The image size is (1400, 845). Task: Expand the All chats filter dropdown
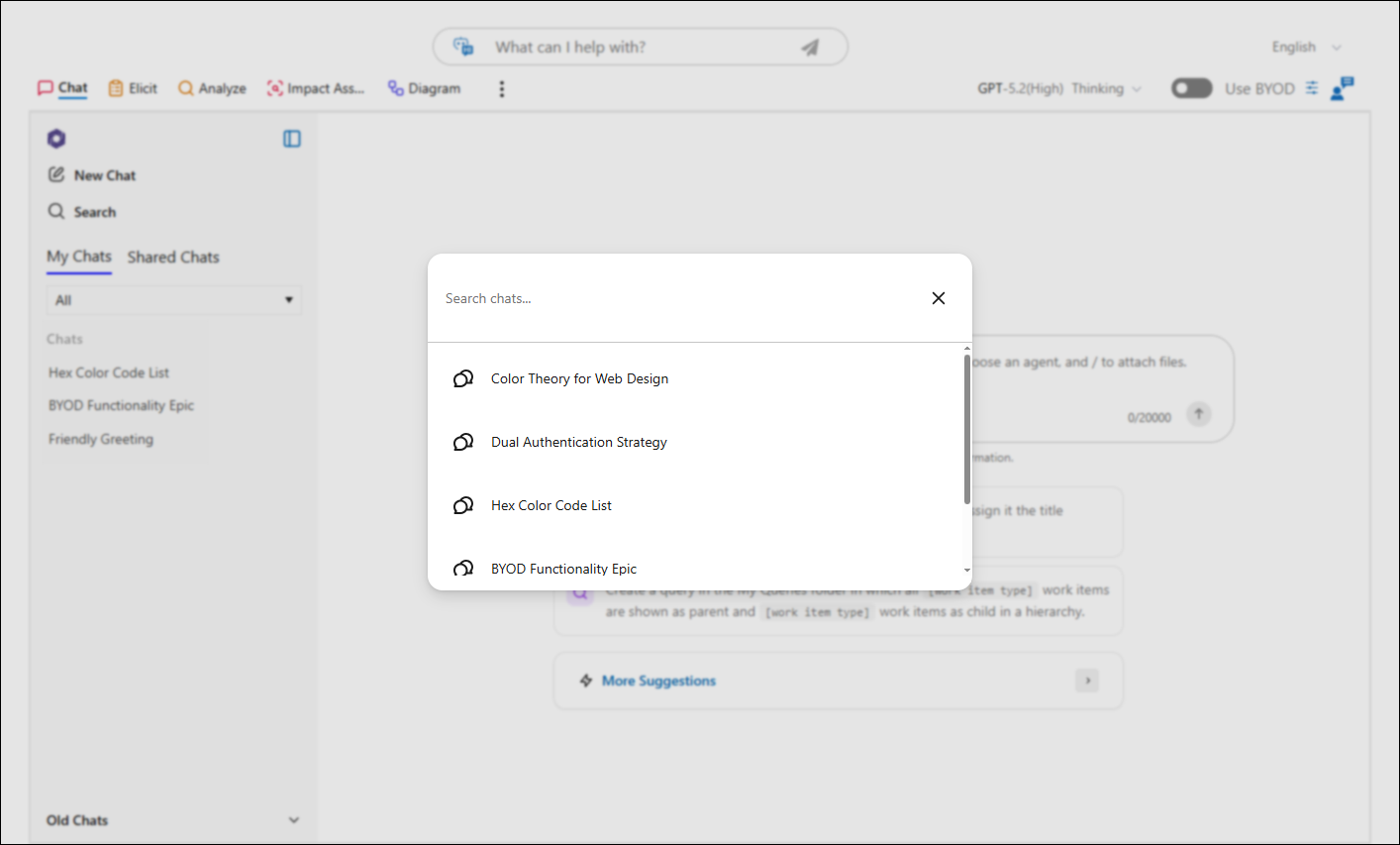pyautogui.click(x=174, y=300)
